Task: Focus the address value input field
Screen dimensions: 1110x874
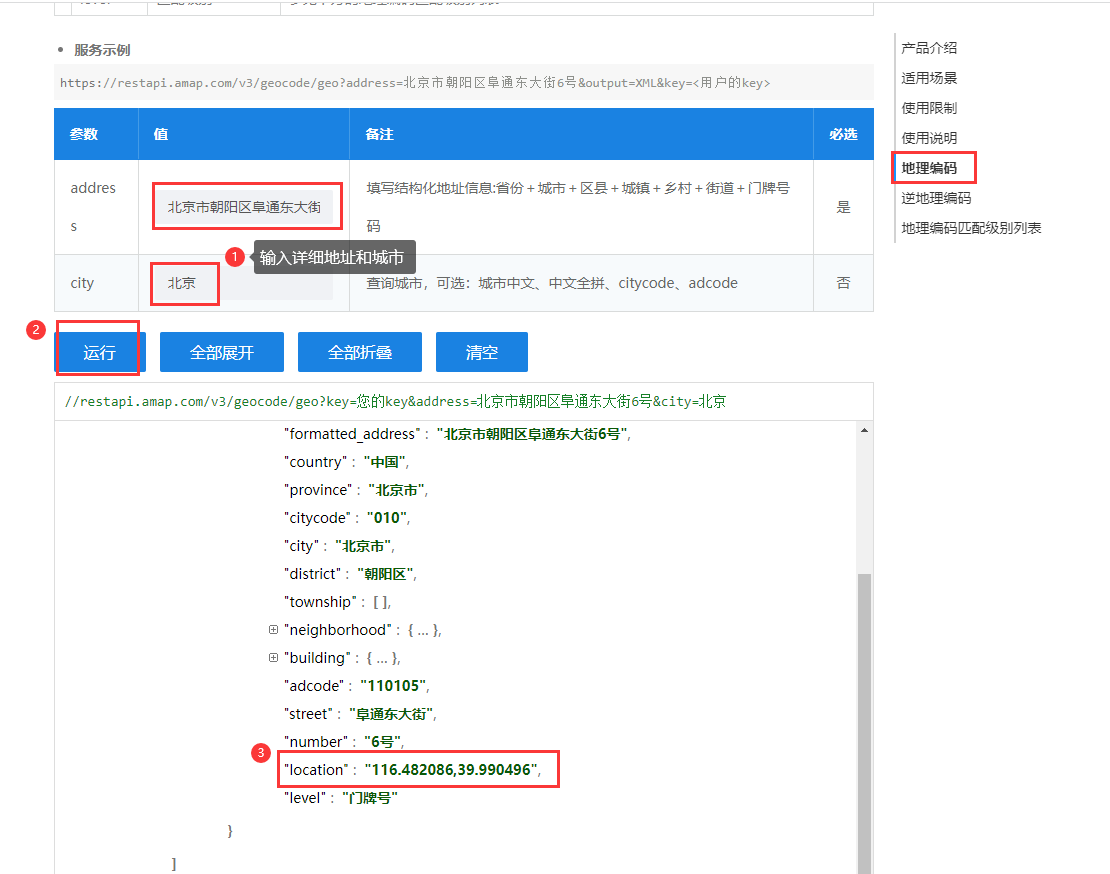Action: [244, 207]
